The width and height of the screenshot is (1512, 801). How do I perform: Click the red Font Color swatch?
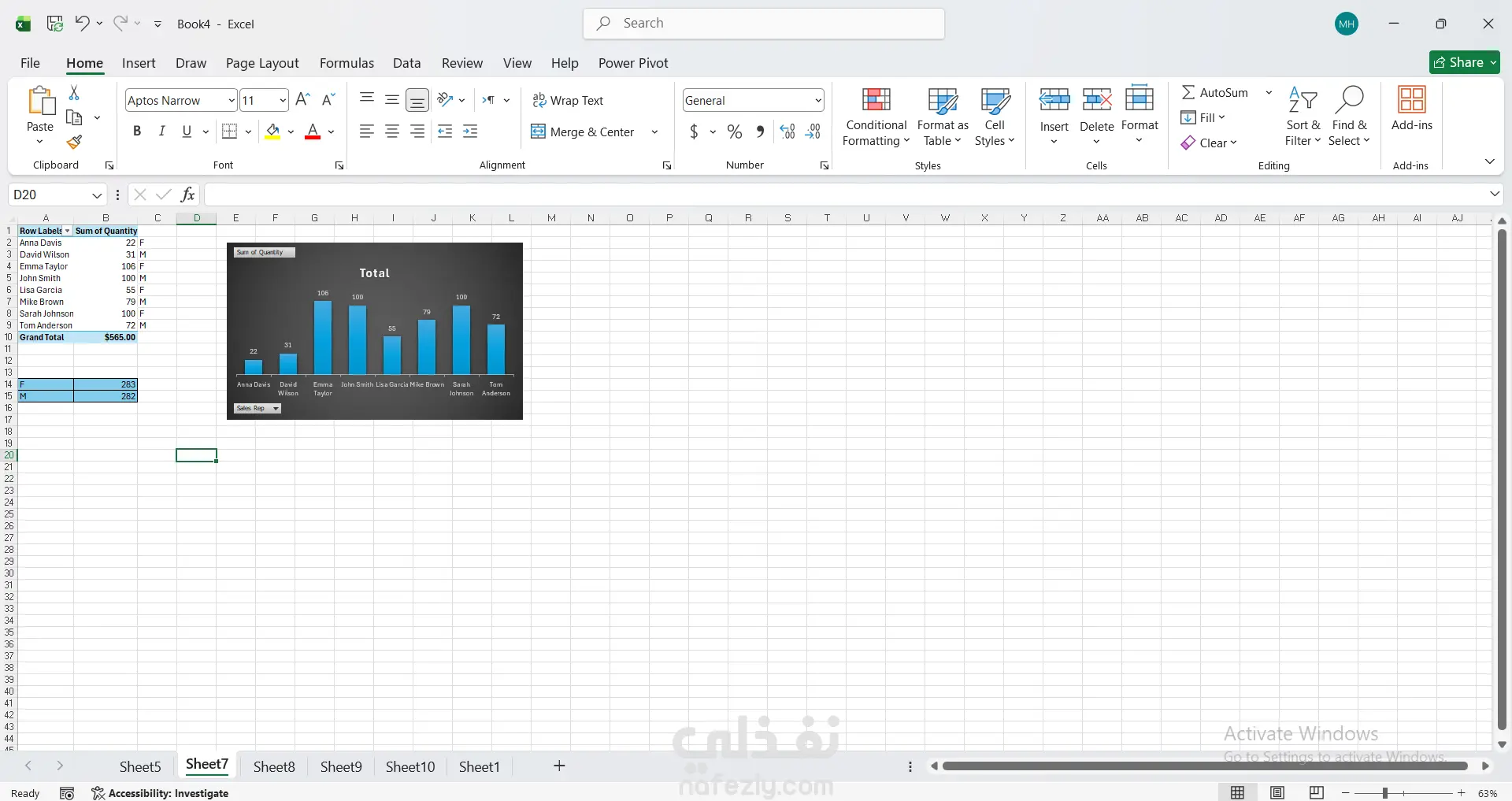pos(313,132)
